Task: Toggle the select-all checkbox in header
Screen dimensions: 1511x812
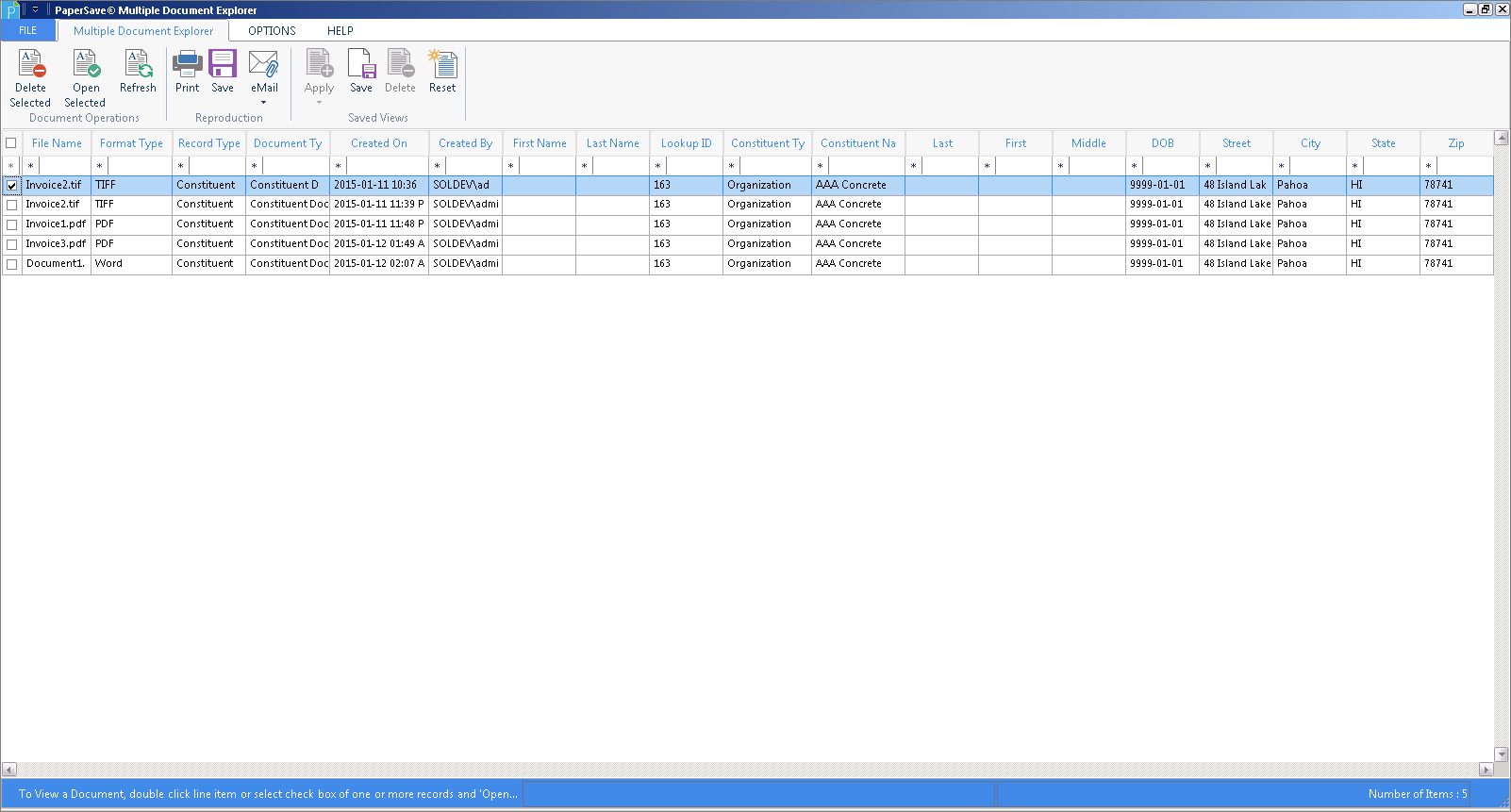Action: click(11, 143)
